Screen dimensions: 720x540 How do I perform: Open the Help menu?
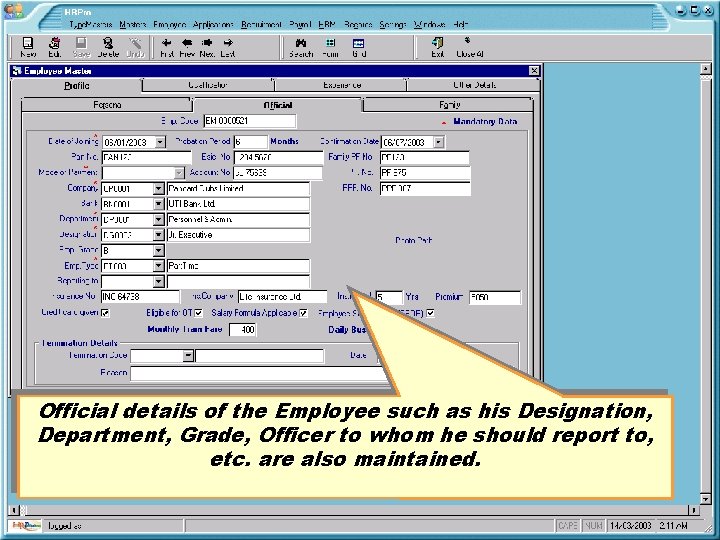click(x=461, y=24)
